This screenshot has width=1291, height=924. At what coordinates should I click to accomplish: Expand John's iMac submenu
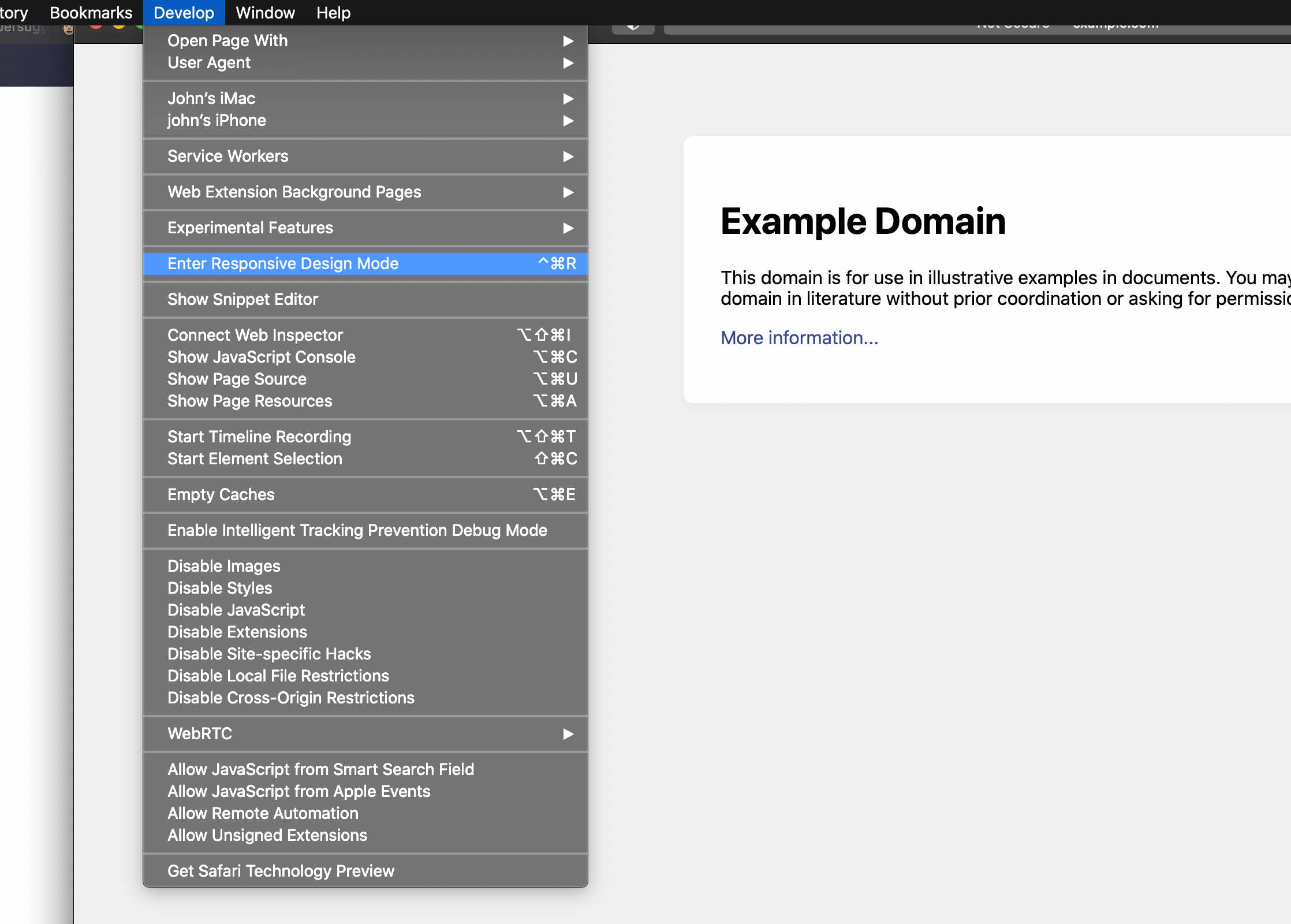click(x=364, y=98)
